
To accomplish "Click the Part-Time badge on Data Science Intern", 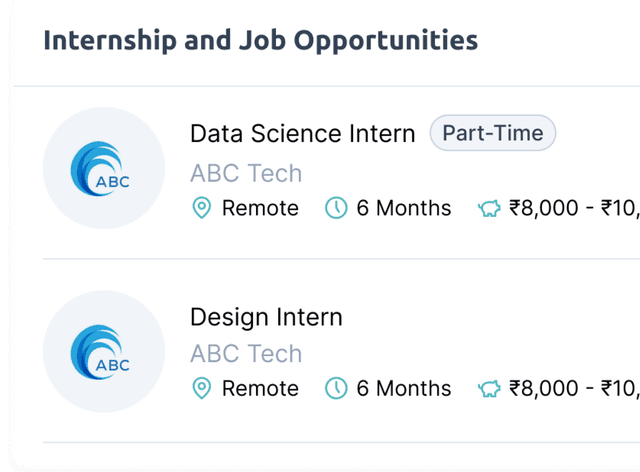I will point(493,133).
